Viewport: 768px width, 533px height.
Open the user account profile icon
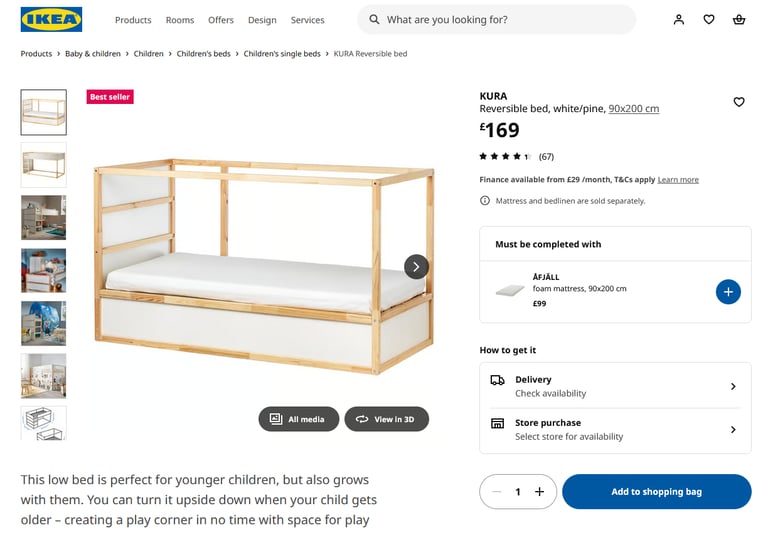679,20
